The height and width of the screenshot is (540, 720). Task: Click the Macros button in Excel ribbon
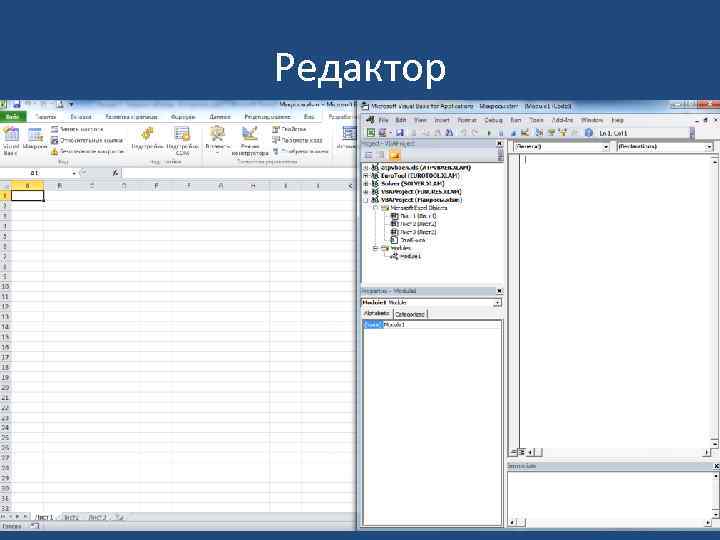[x=35, y=139]
